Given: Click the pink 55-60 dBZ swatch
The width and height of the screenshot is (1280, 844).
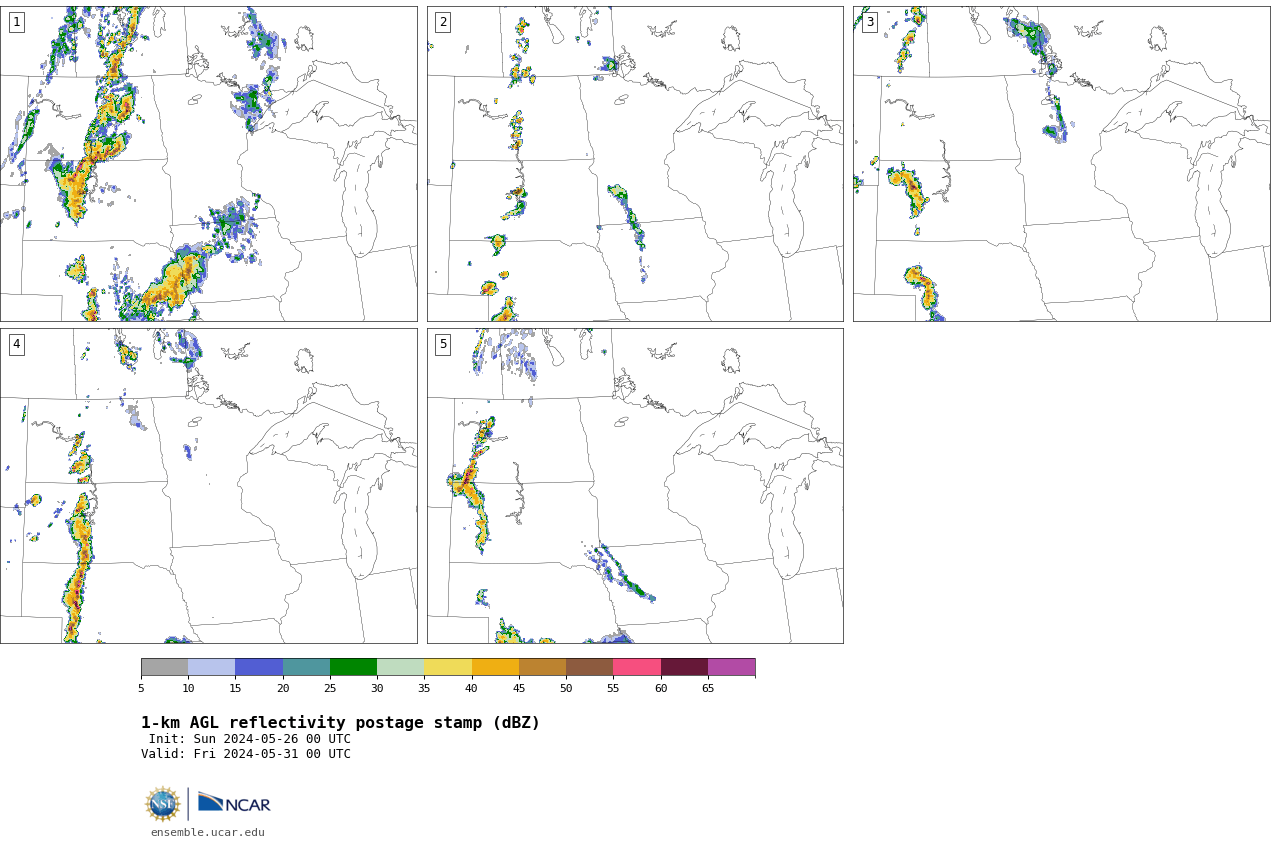Looking at the screenshot, I should [x=637, y=667].
